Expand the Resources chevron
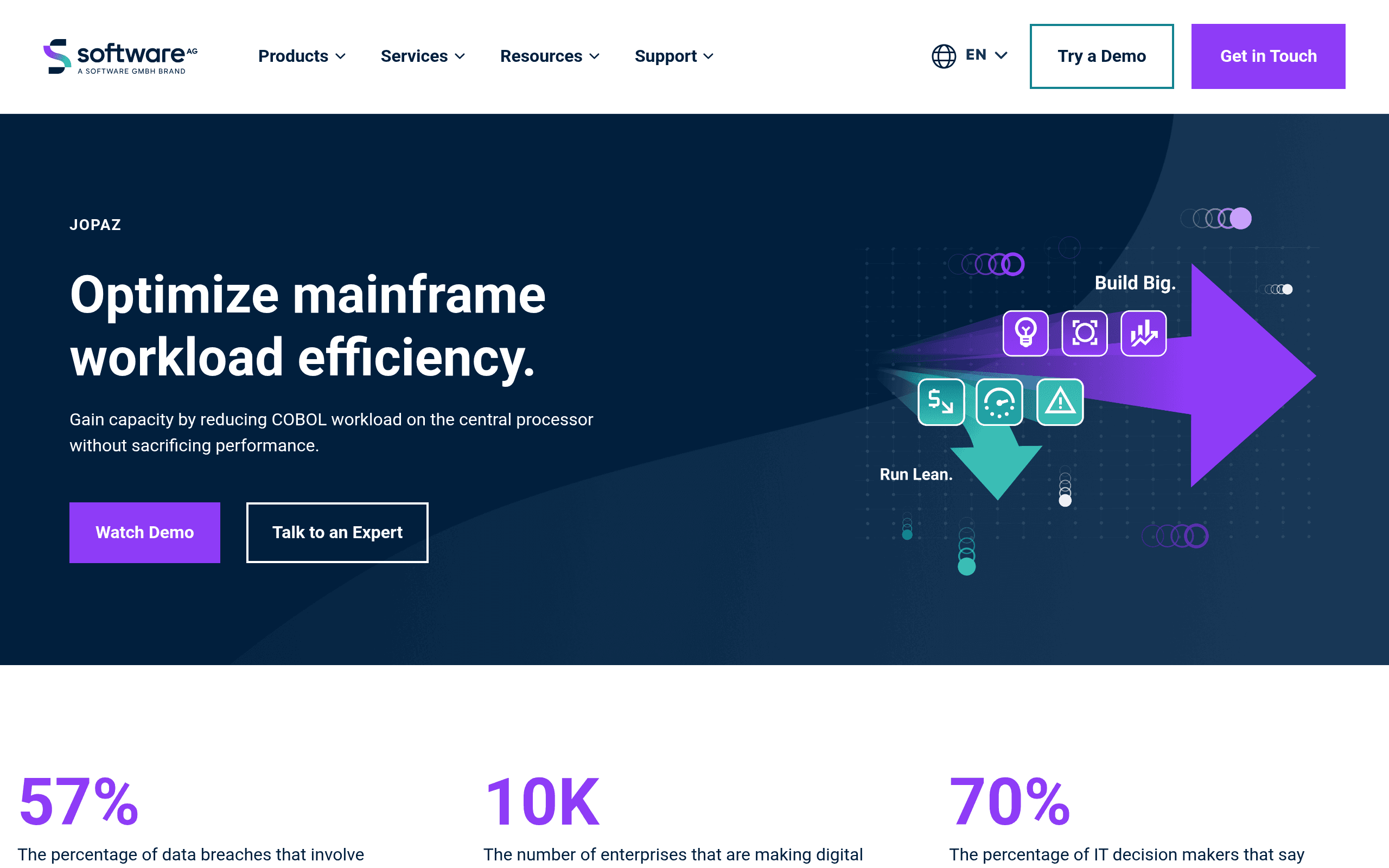This screenshot has width=1389, height=868. tap(595, 56)
